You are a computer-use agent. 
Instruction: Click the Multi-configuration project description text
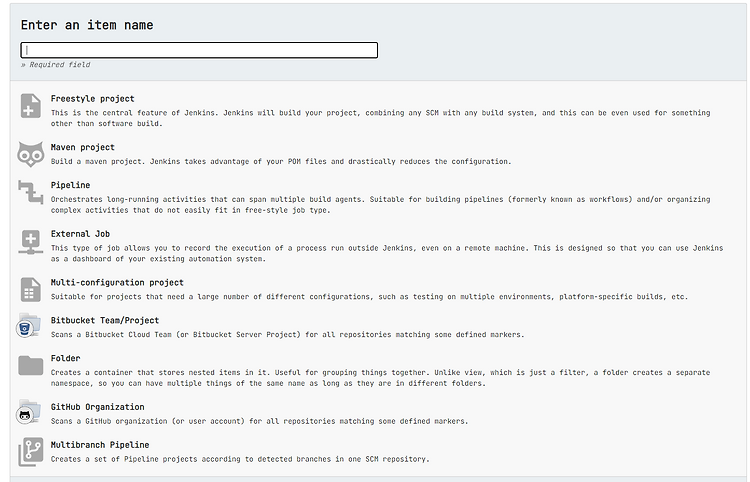(x=369, y=297)
